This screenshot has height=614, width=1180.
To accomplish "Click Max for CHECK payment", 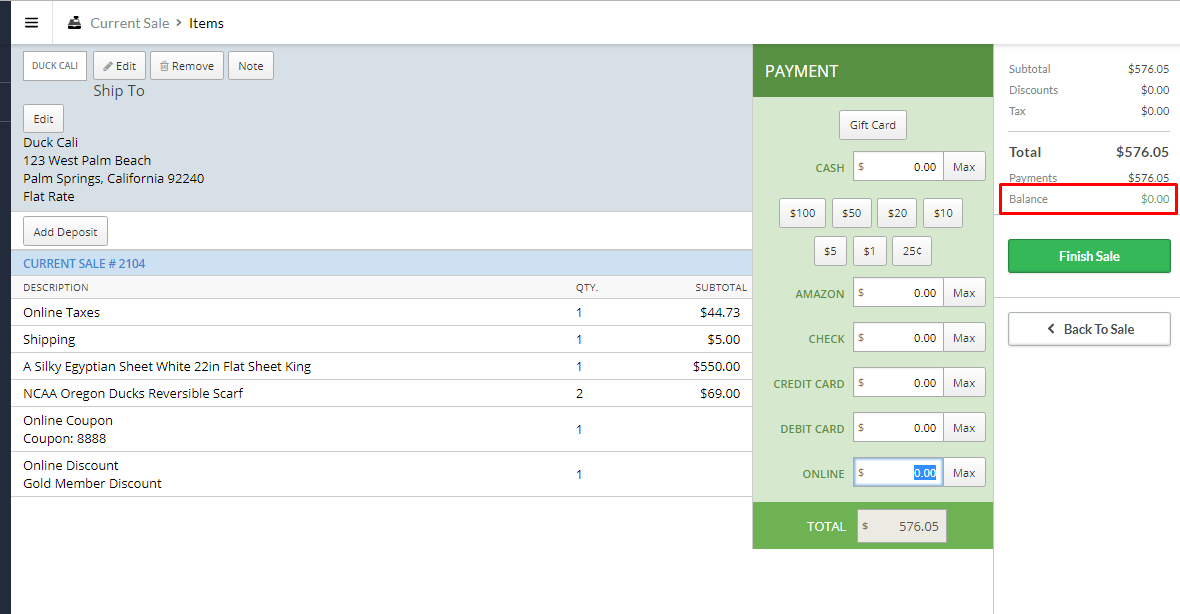I will pos(964,338).
